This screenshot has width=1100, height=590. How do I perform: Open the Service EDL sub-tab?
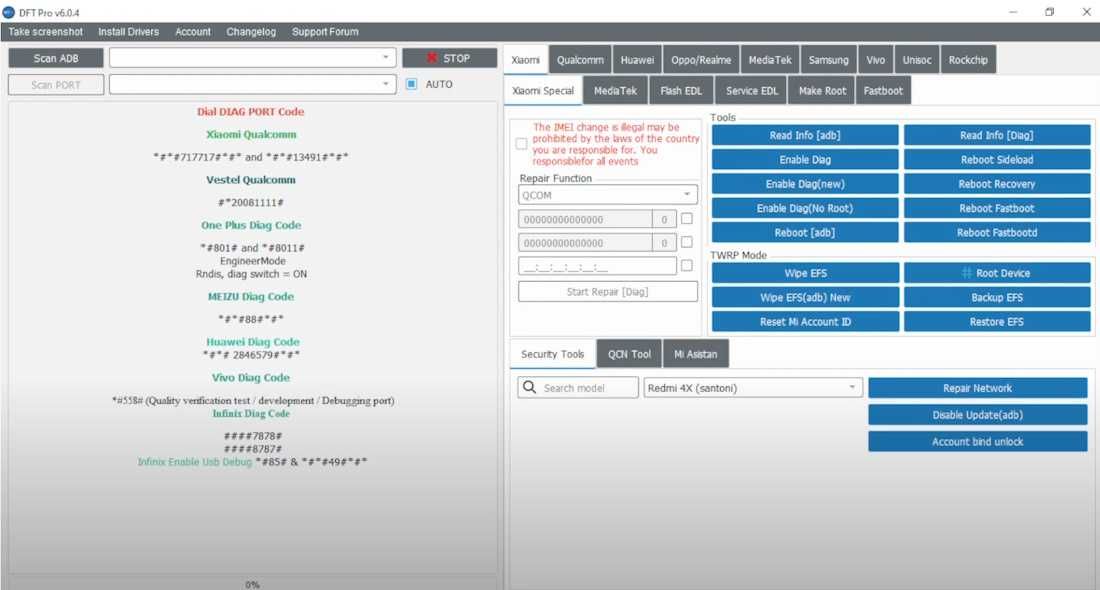coord(752,90)
